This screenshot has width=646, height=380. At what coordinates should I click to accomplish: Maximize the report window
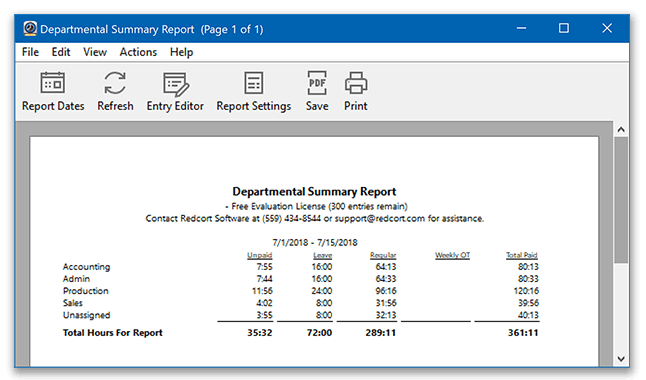pyautogui.click(x=564, y=28)
